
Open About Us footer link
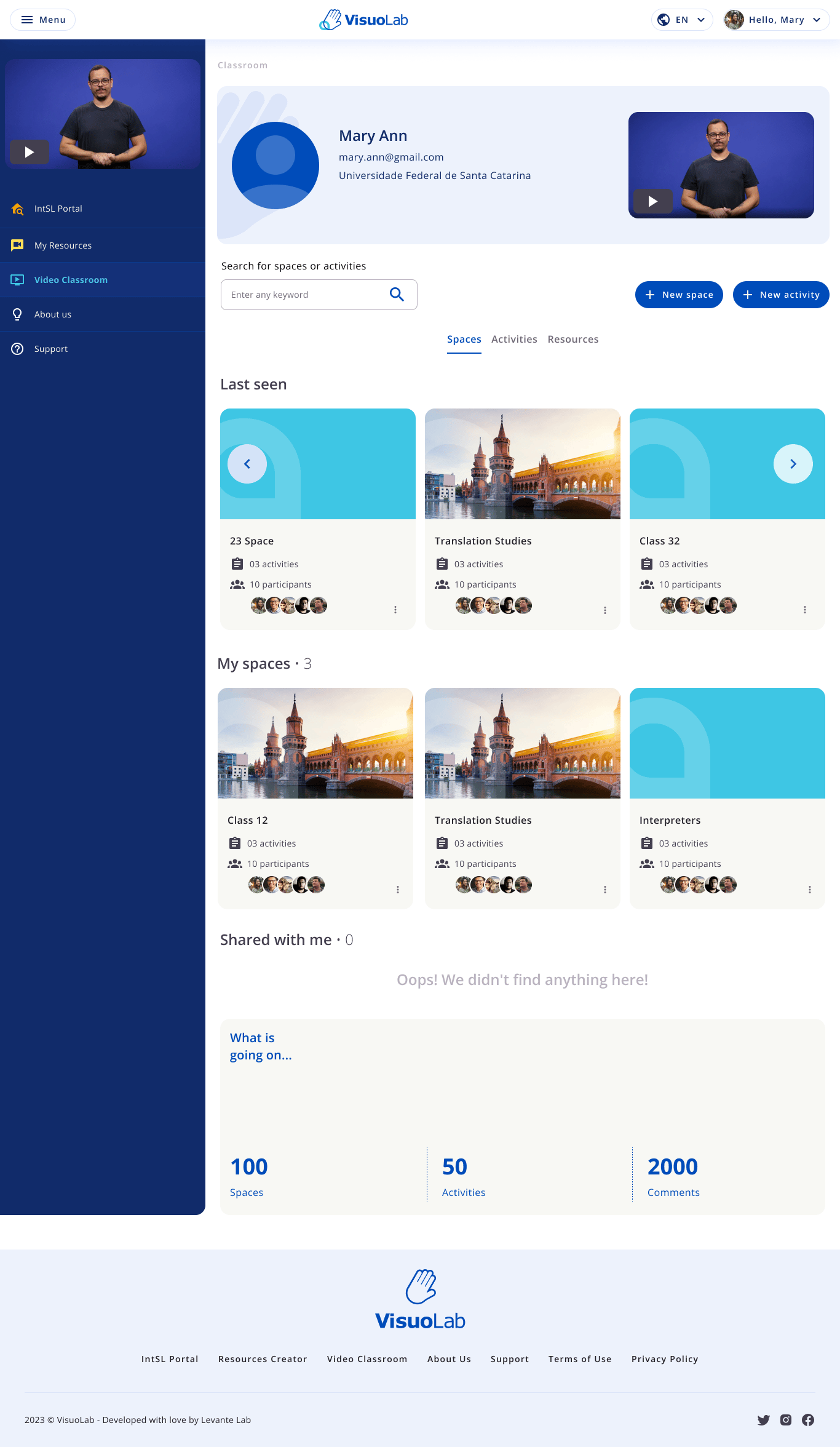(x=449, y=1359)
